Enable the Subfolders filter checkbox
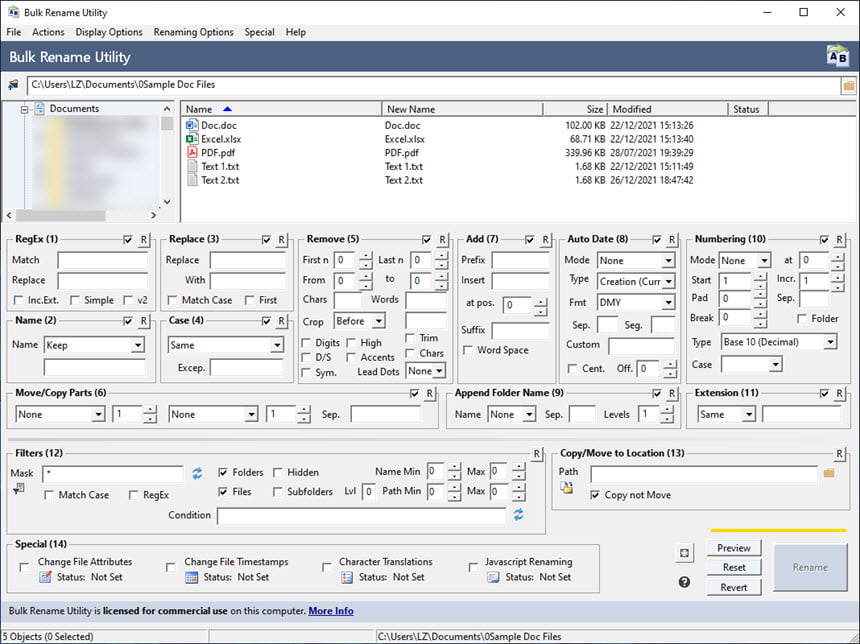 (278, 492)
